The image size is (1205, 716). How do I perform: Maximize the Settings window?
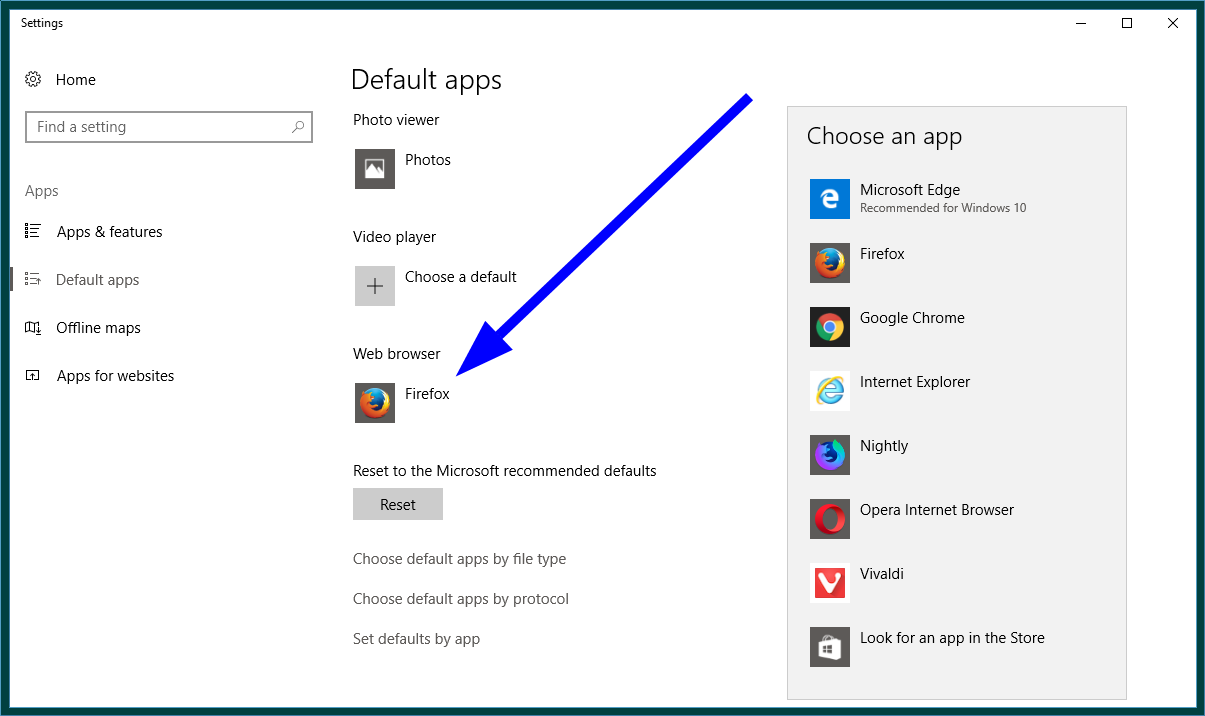click(1127, 23)
